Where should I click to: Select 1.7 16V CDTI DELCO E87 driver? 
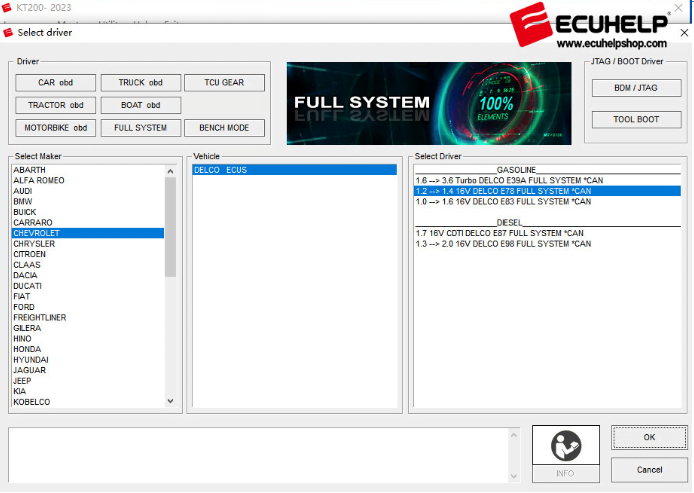pyautogui.click(x=547, y=233)
